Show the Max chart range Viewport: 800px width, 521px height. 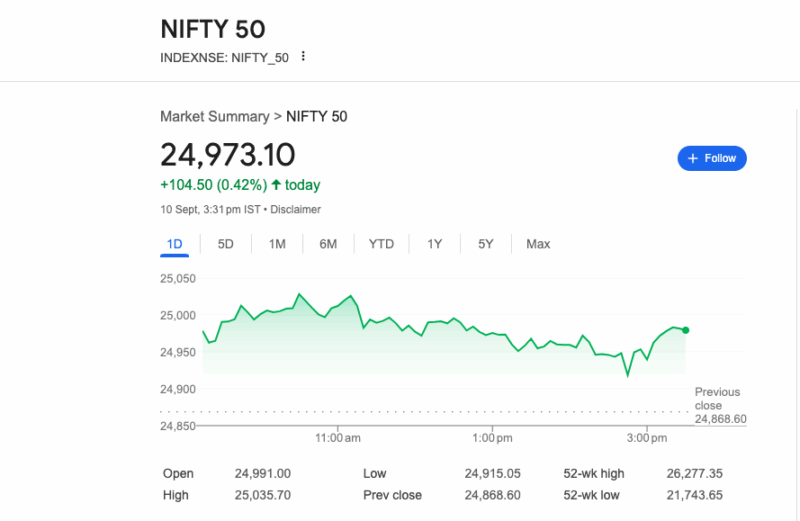click(x=538, y=244)
